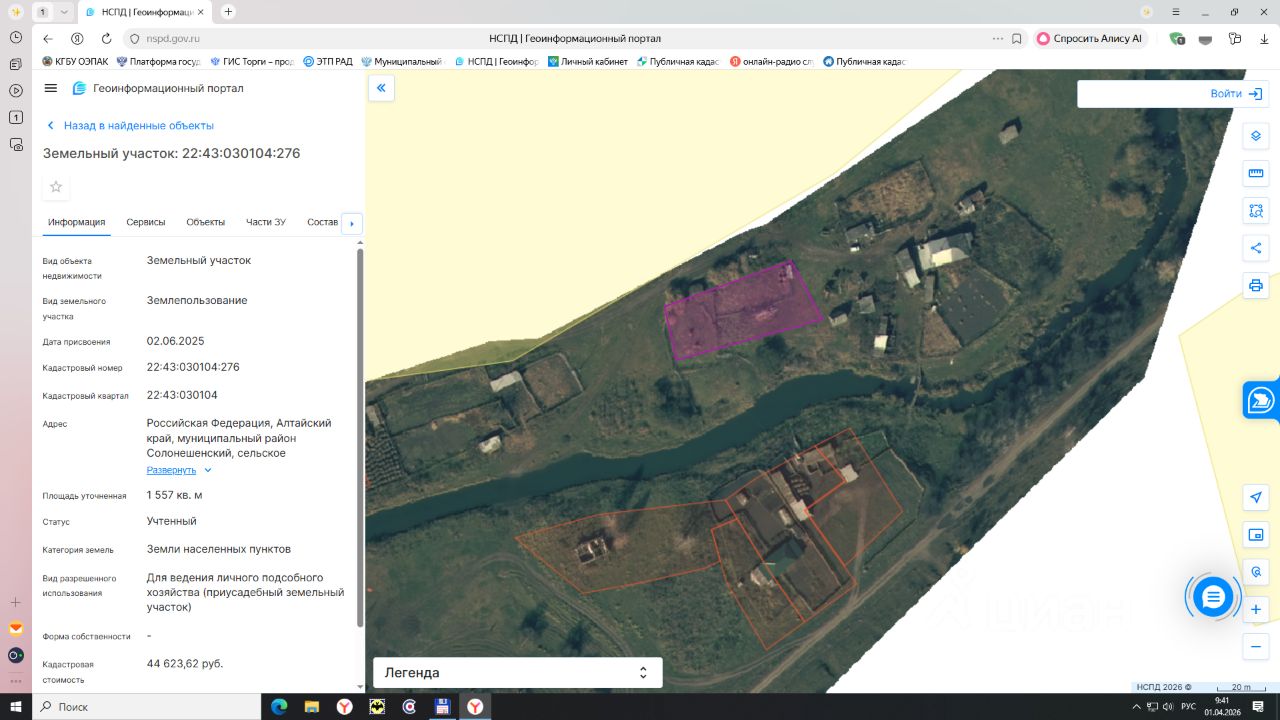Collapse the left information panel
1280x720 pixels.
[x=380, y=88]
